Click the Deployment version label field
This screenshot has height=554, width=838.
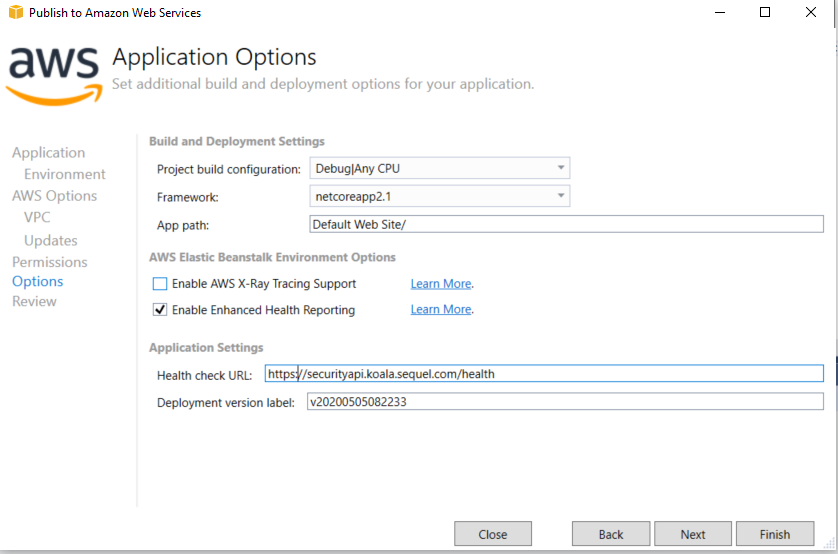coord(565,402)
